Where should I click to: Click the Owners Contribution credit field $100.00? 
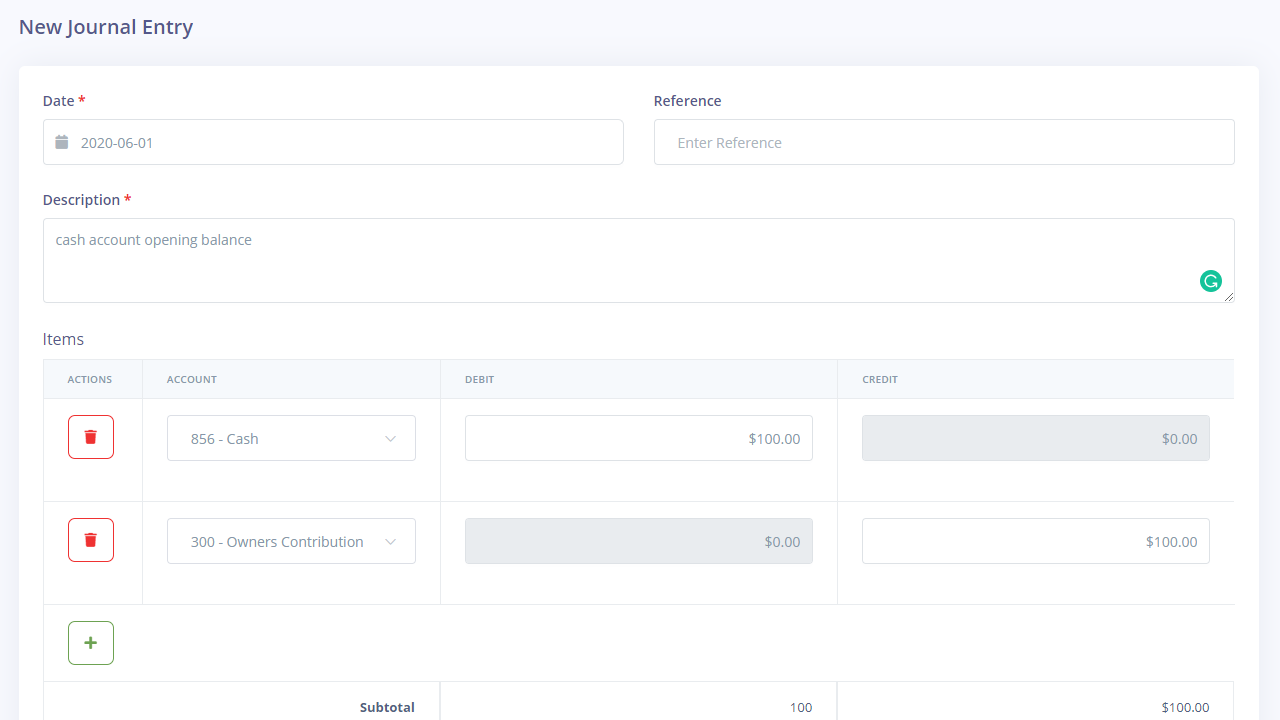pyautogui.click(x=1036, y=541)
